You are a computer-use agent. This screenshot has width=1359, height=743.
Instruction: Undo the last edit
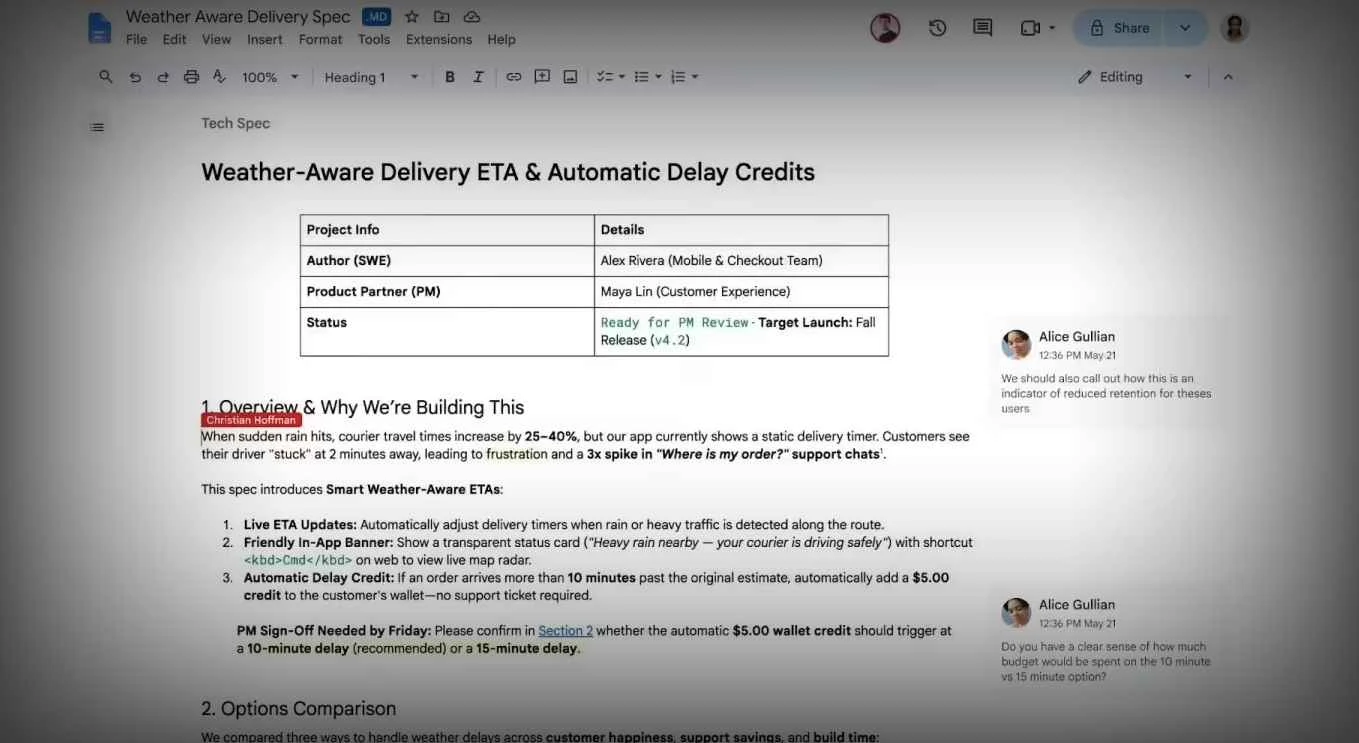click(x=135, y=77)
